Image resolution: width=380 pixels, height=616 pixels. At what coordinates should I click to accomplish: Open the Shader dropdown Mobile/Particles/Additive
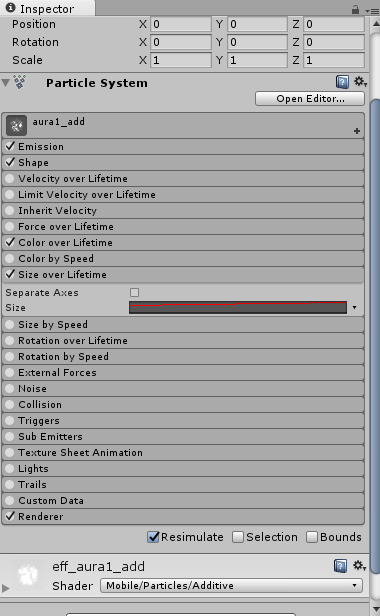tap(231, 585)
